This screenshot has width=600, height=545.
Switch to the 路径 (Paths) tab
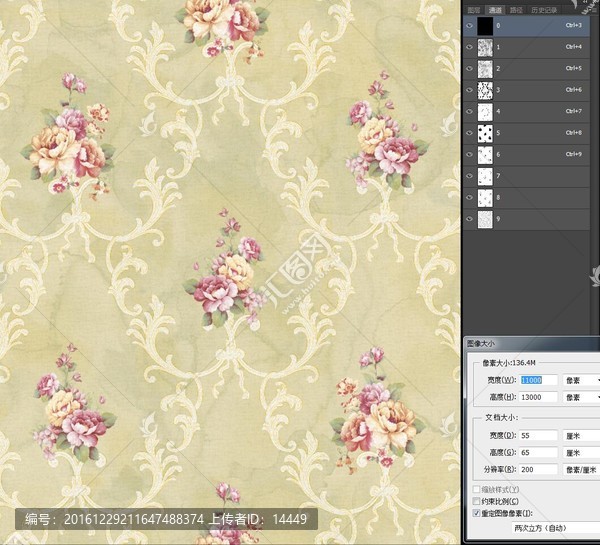tap(516, 10)
